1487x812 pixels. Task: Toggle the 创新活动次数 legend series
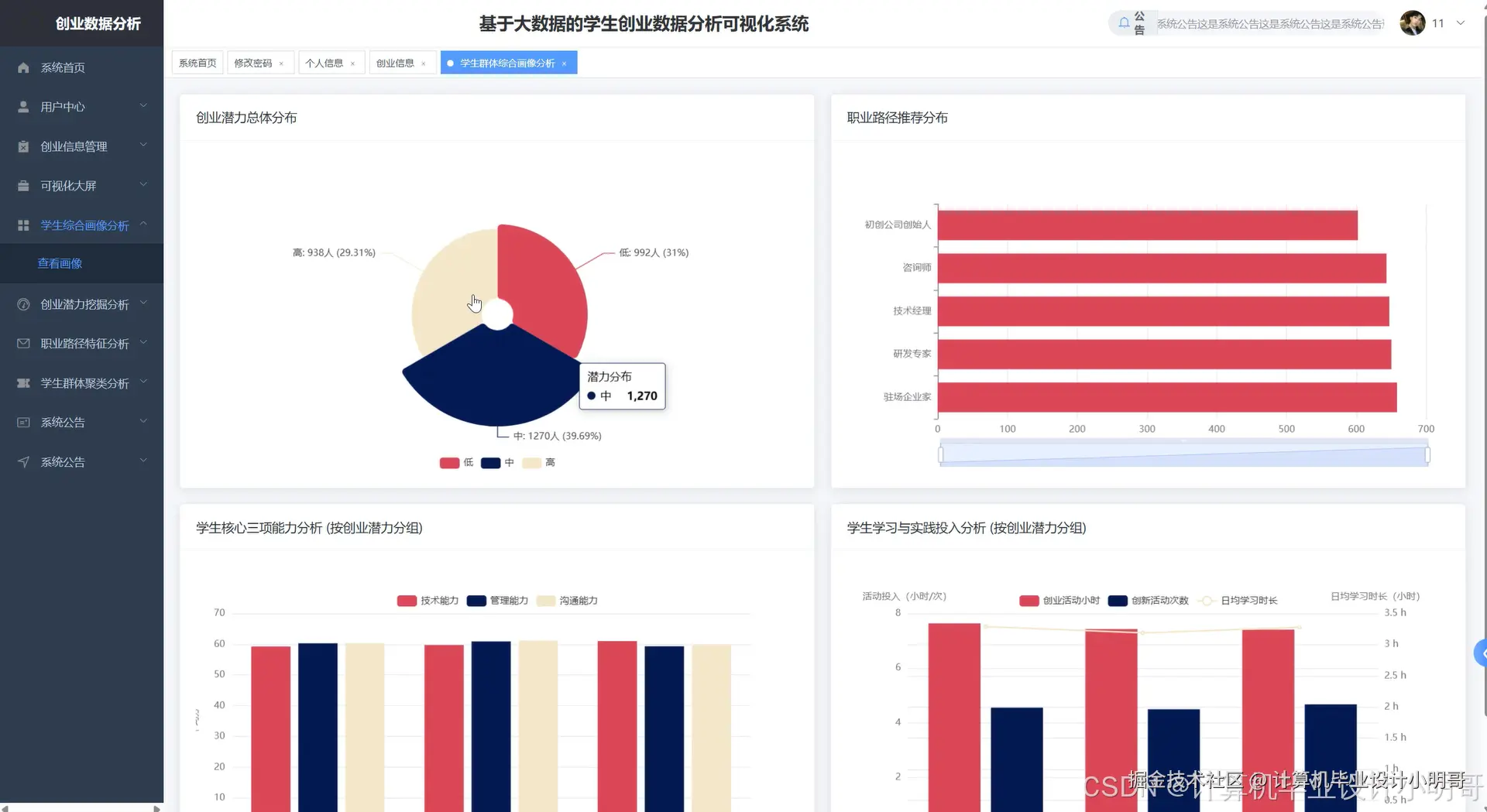click(x=1148, y=601)
